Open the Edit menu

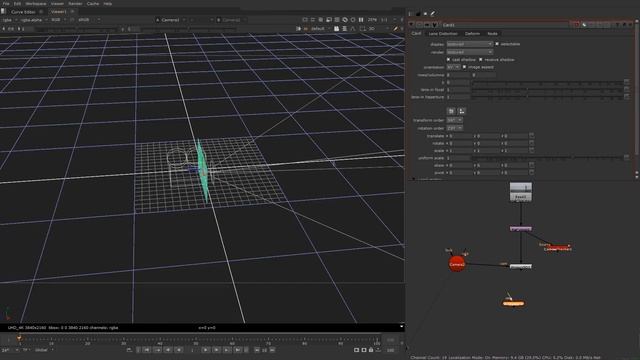click(17, 4)
